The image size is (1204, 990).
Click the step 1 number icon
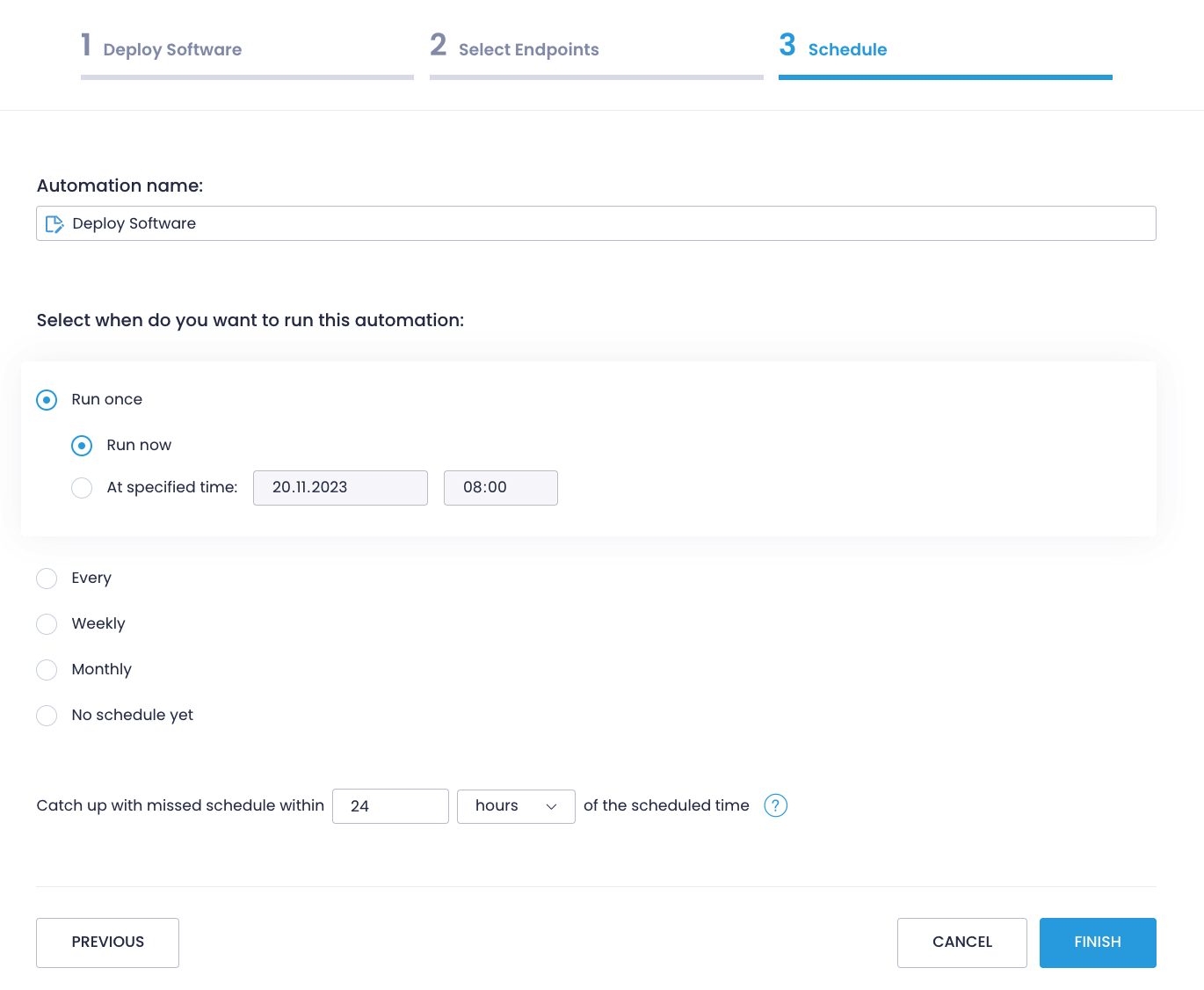86,44
